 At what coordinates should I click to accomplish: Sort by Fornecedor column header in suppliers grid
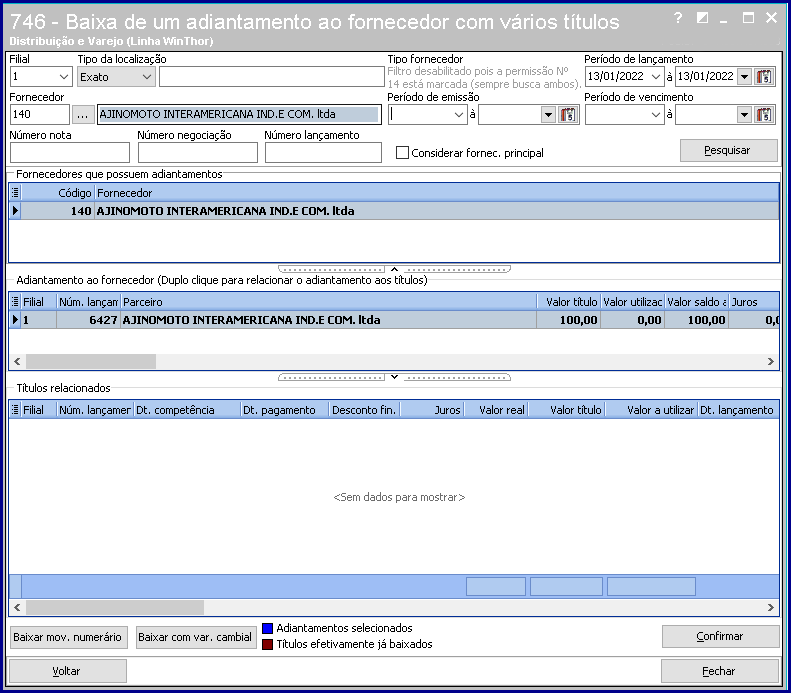coord(437,193)
